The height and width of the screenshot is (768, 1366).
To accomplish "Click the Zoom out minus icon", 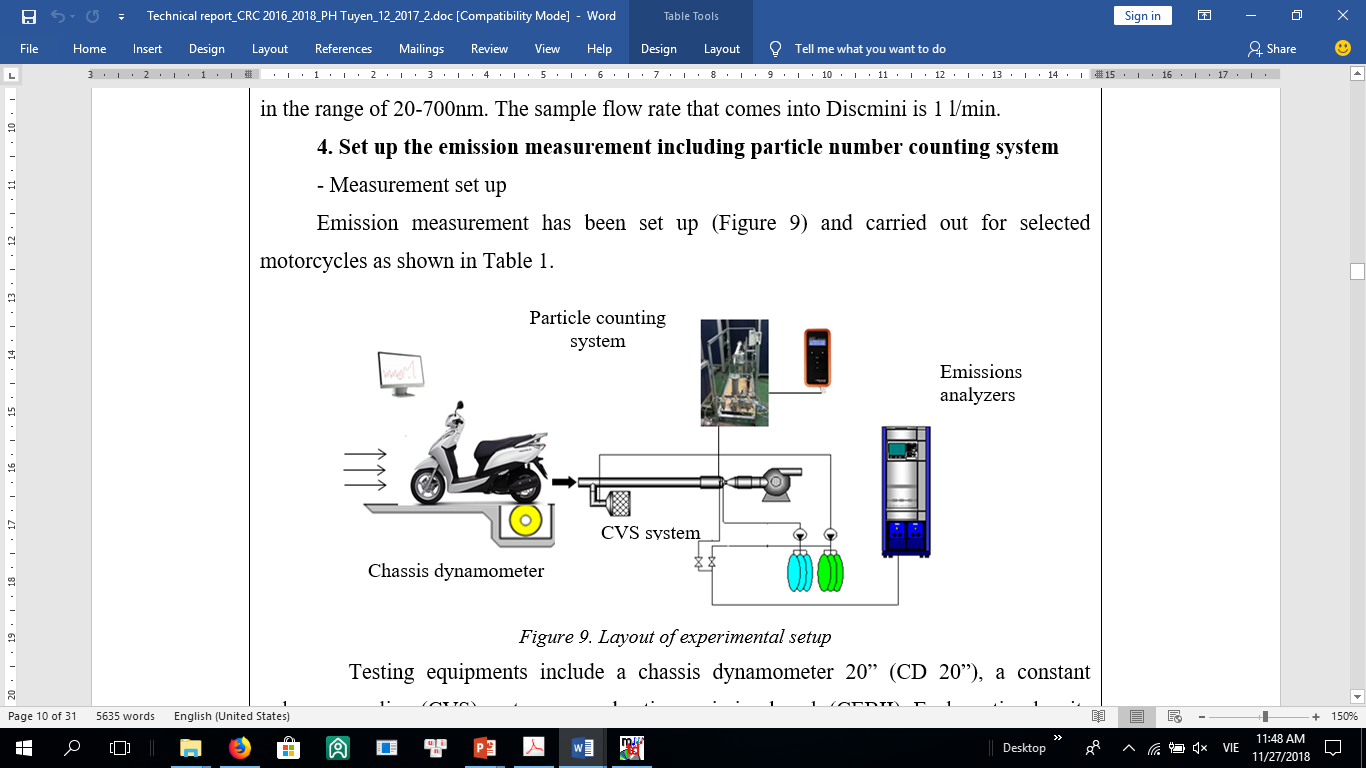I will (1211, 716).
